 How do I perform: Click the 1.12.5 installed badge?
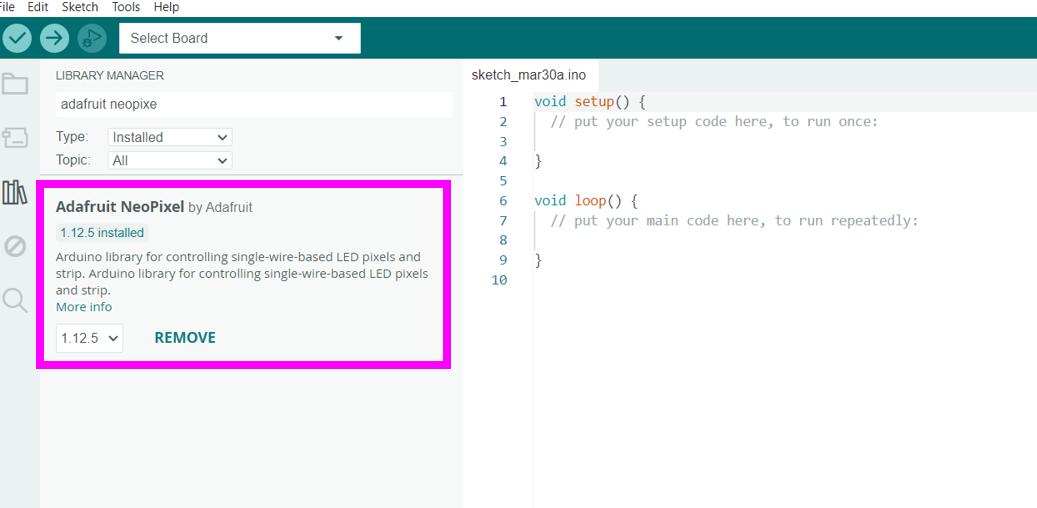(x=101, y=233)
